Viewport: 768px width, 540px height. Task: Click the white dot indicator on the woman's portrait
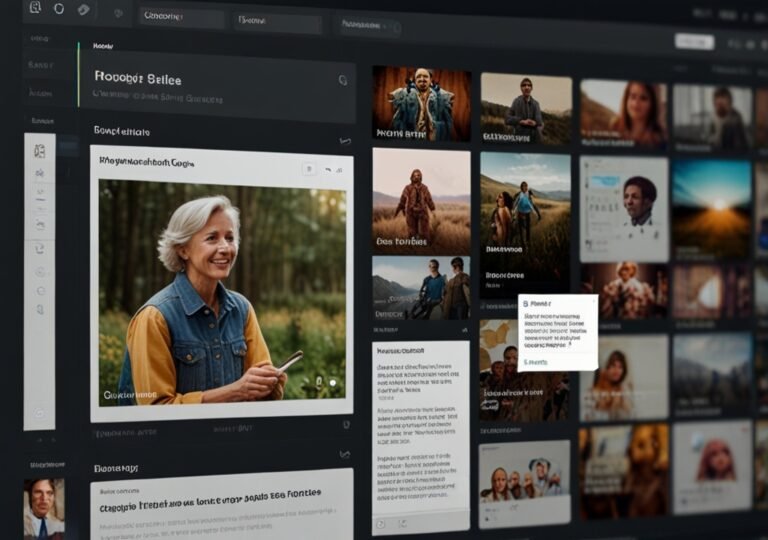tap(333, 382)
